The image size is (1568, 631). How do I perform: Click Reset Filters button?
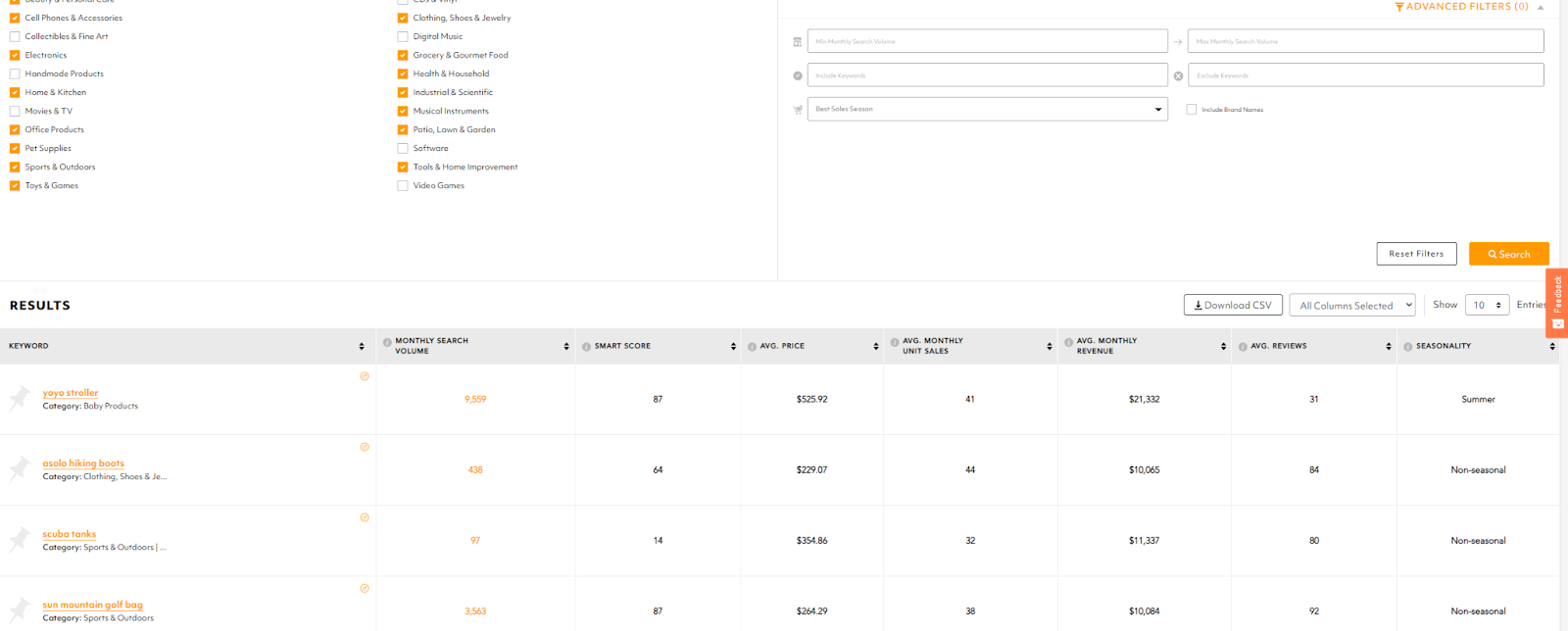pyautogui.click(x=1416, y=254)
